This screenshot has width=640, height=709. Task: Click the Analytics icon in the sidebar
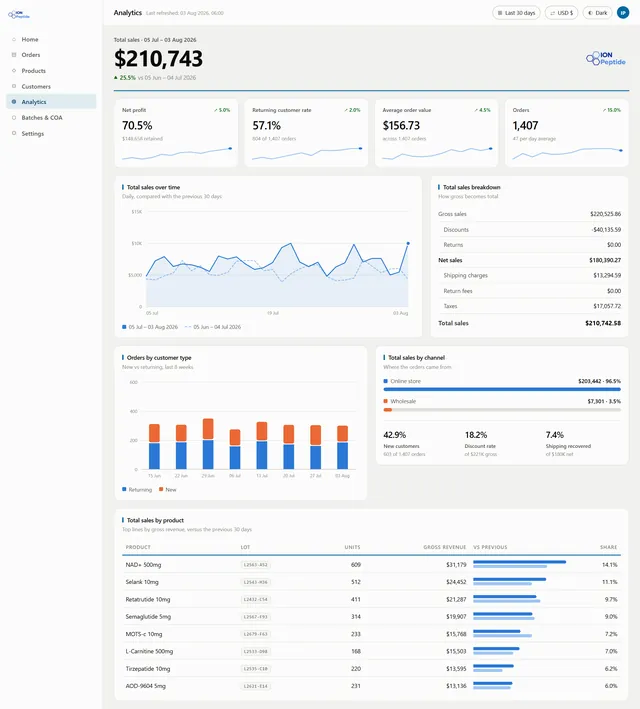[14, 102]
